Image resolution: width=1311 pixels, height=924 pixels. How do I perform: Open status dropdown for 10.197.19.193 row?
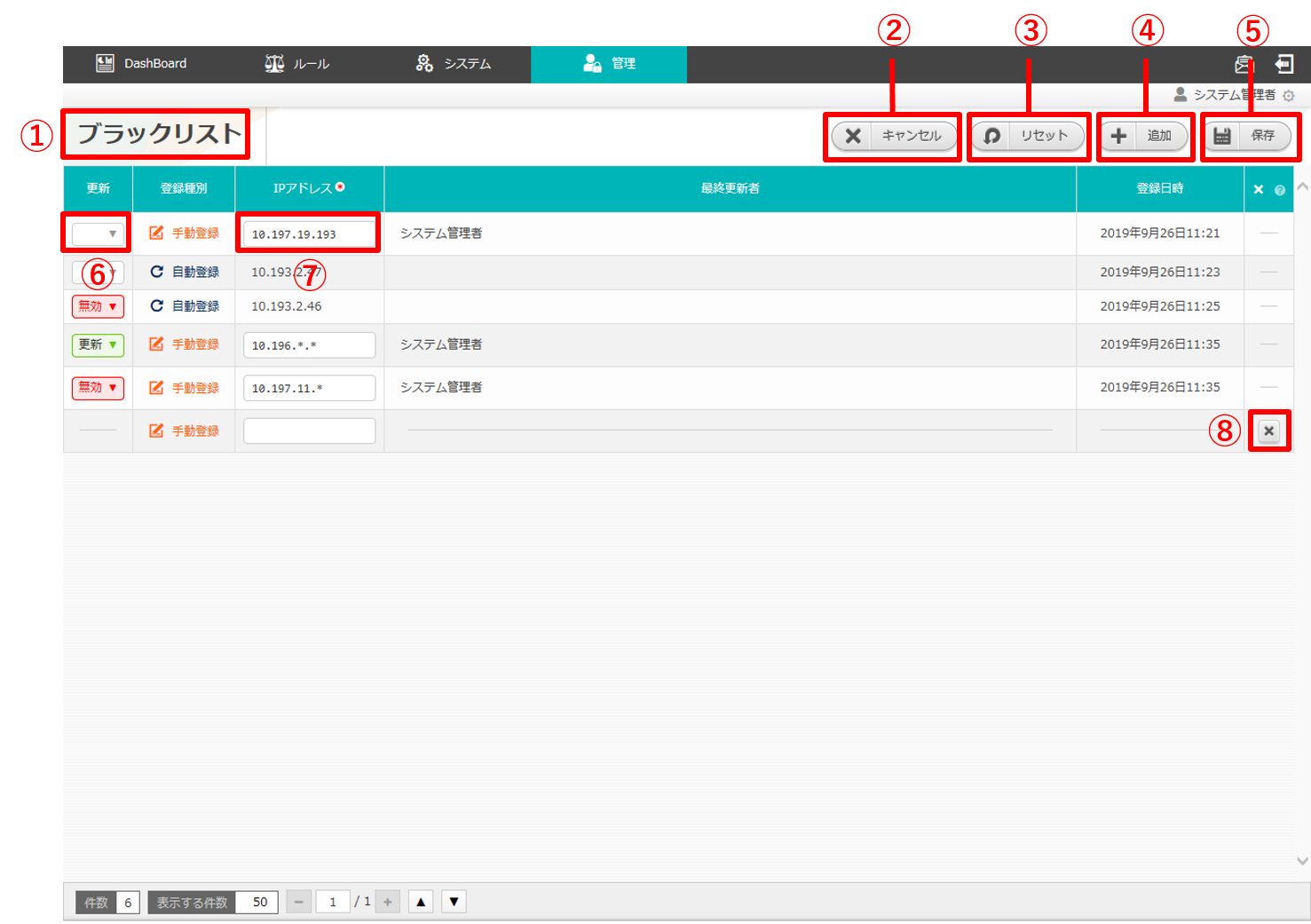tap(98, 233)
